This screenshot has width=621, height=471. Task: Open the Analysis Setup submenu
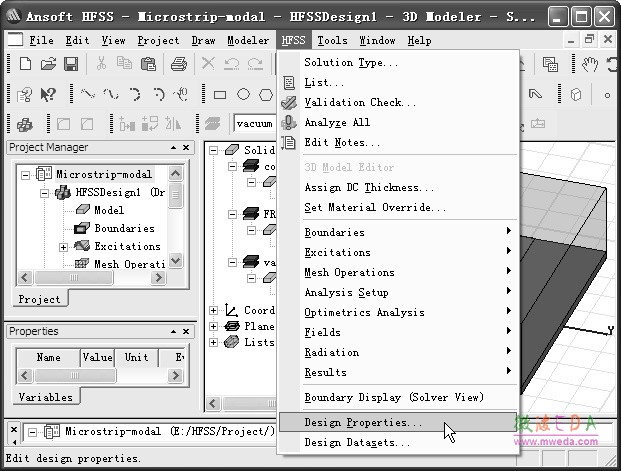[x=398, y=292]
